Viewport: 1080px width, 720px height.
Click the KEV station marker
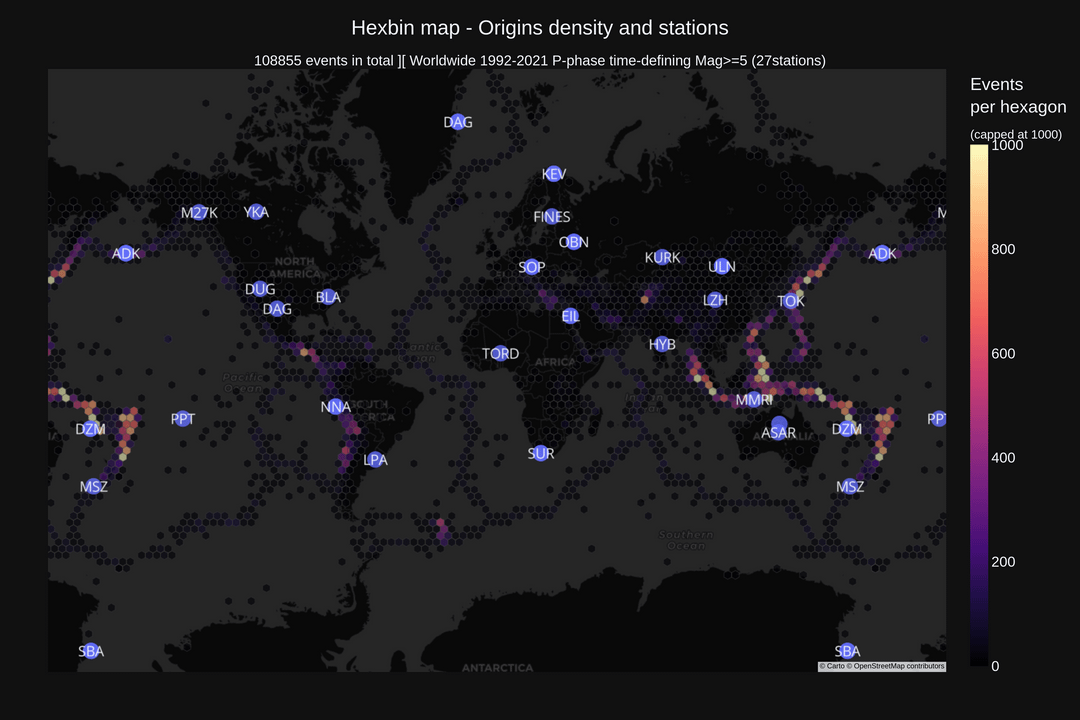click(x=553, y=174)
